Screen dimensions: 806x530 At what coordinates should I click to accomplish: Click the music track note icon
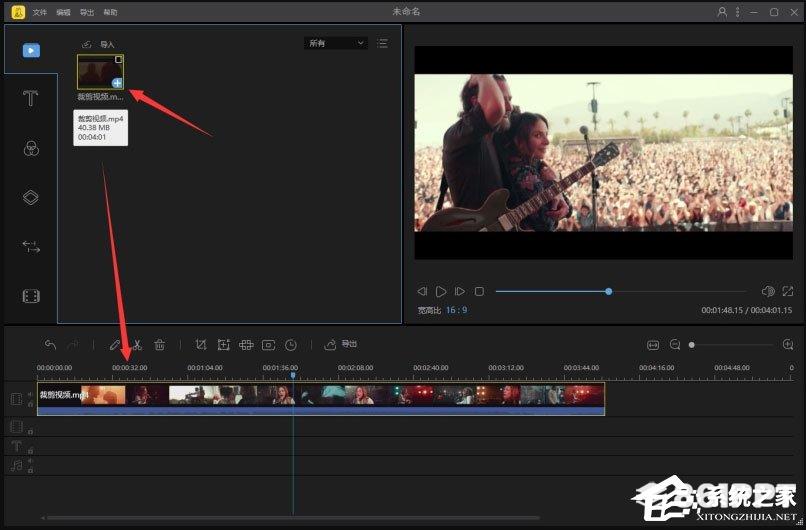(16, 465)
